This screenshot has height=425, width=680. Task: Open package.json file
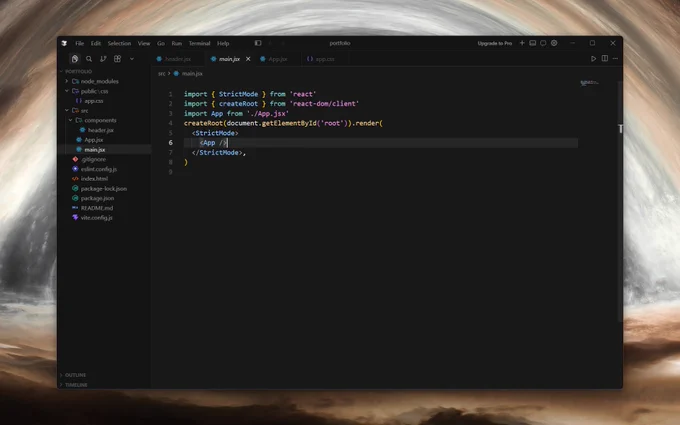click(x=97, y=198)
